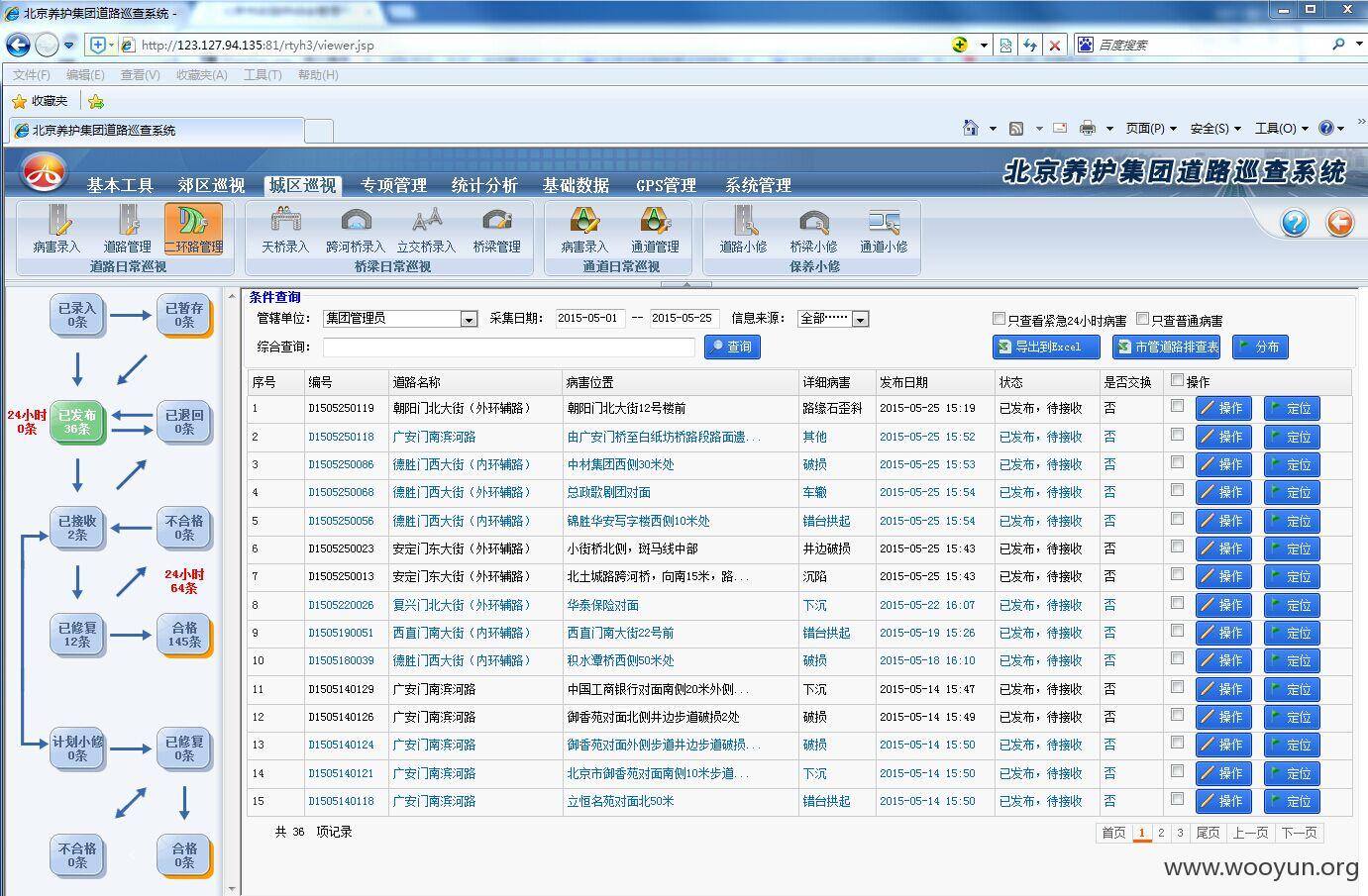Open 病害录入 under 通道日常巡视

click(x=584, y=230)
